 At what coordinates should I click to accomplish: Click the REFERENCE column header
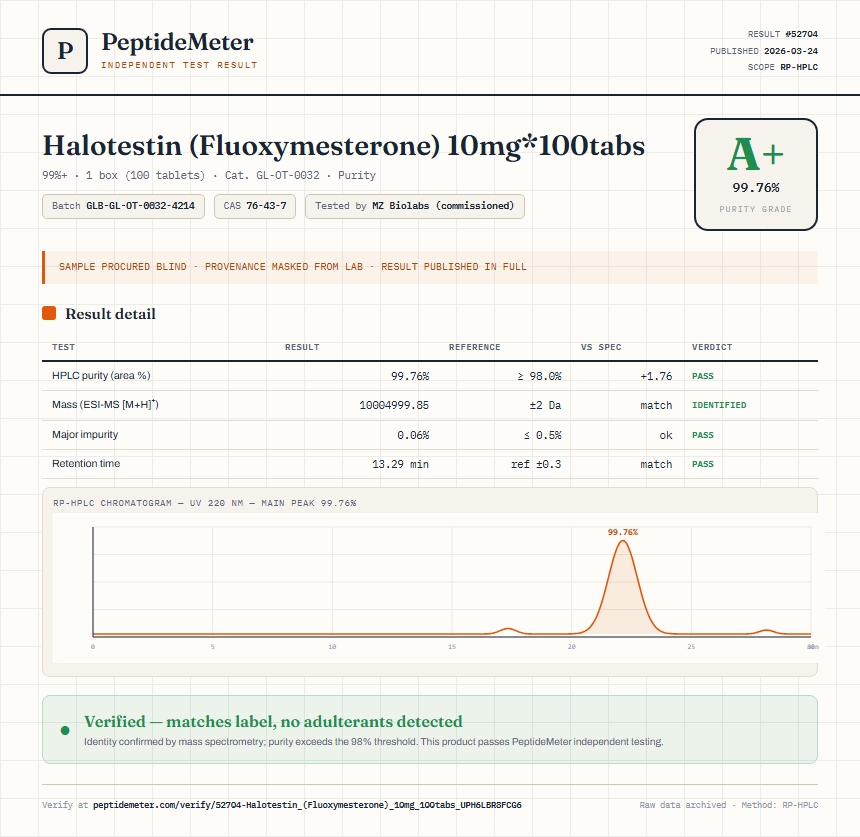pos(474,347)
